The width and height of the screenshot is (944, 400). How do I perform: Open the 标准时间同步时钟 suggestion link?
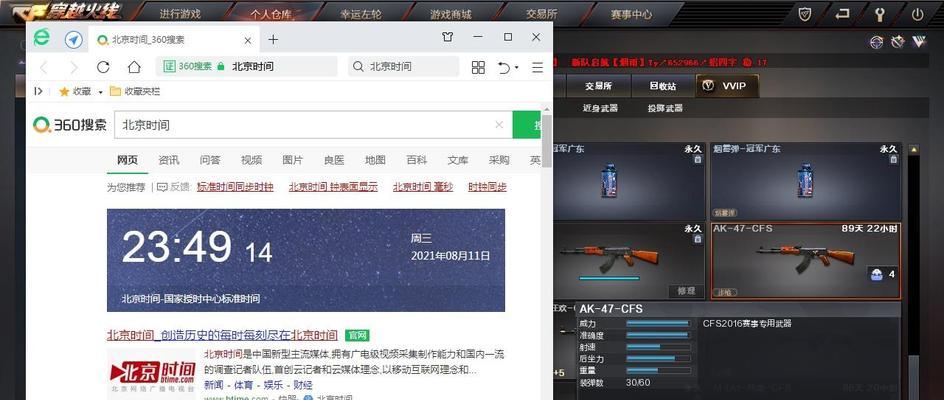235,187
